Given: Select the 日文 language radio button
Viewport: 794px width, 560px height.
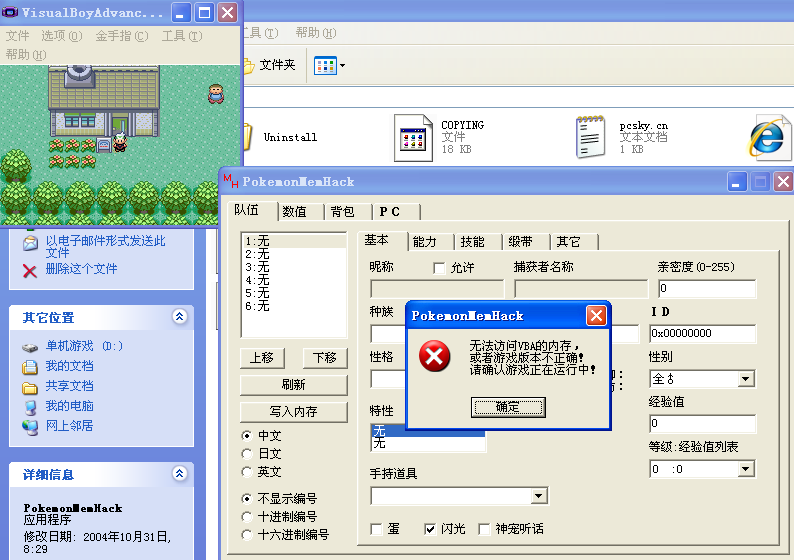Looking at the screenshot, I should pyautogui.click(x=247, y=454).
